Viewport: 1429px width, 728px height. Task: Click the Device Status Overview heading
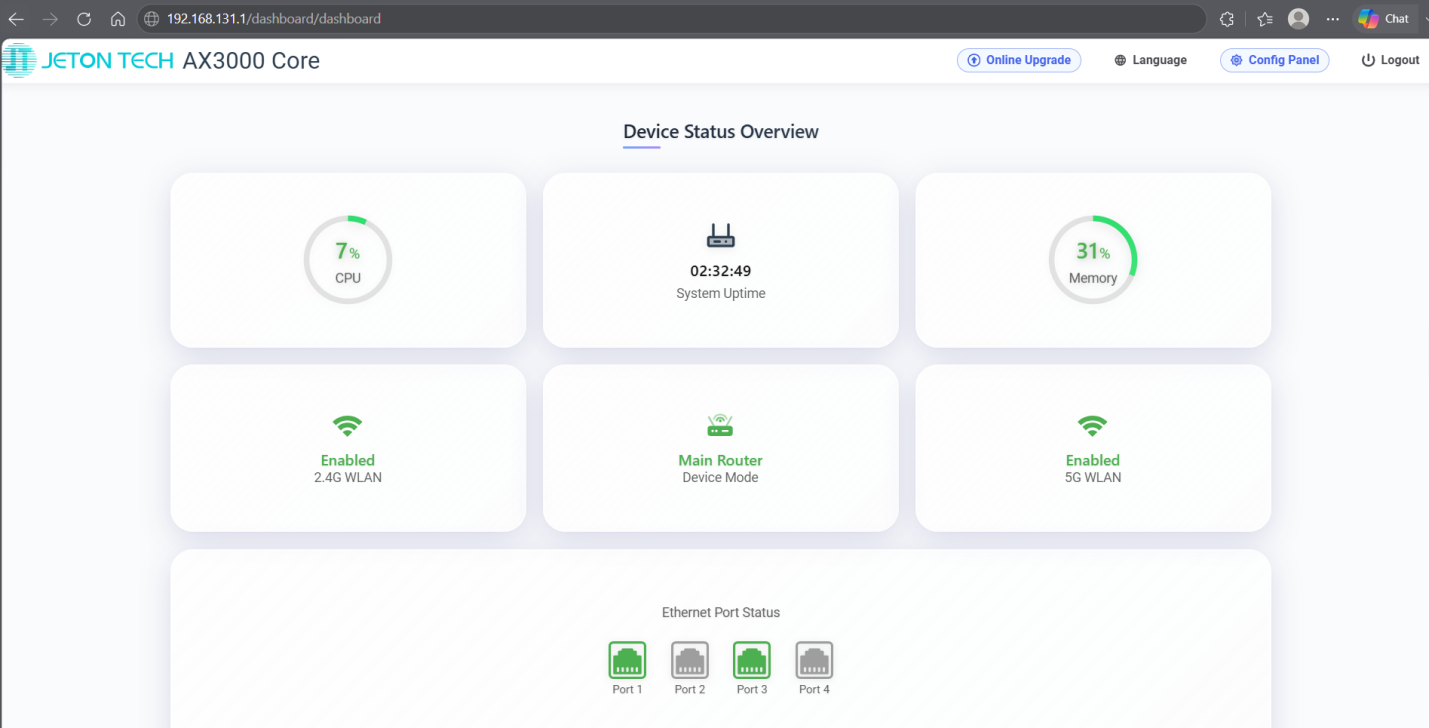721,132
